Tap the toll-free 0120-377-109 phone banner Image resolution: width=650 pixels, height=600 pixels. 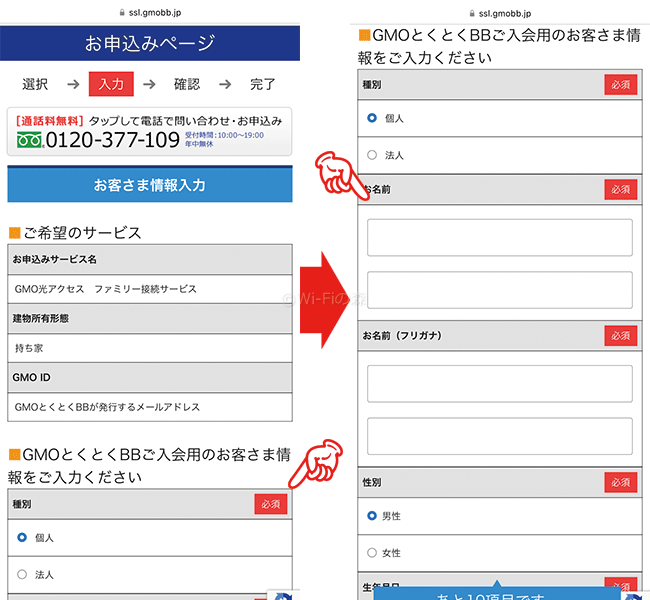click(x=149, y=132)
